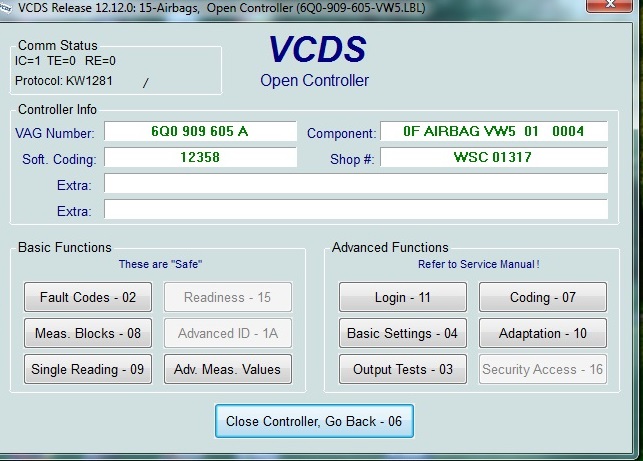The width and height of the screenshot is (643, 461).
Task: Click the "Advanced Functions" group label
Action: click(x=390, y=247)
